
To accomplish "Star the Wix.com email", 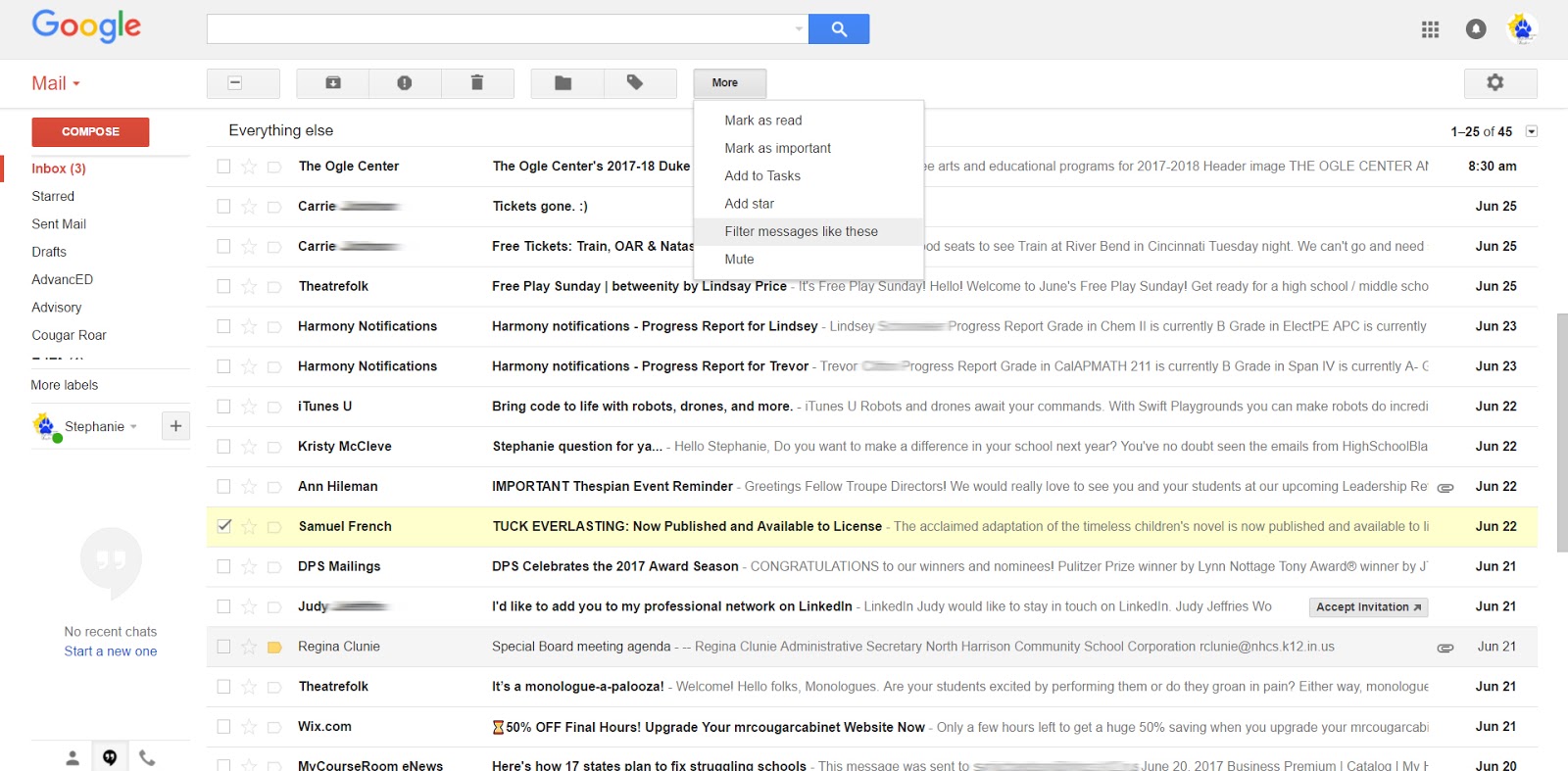I will coord(249,727).
